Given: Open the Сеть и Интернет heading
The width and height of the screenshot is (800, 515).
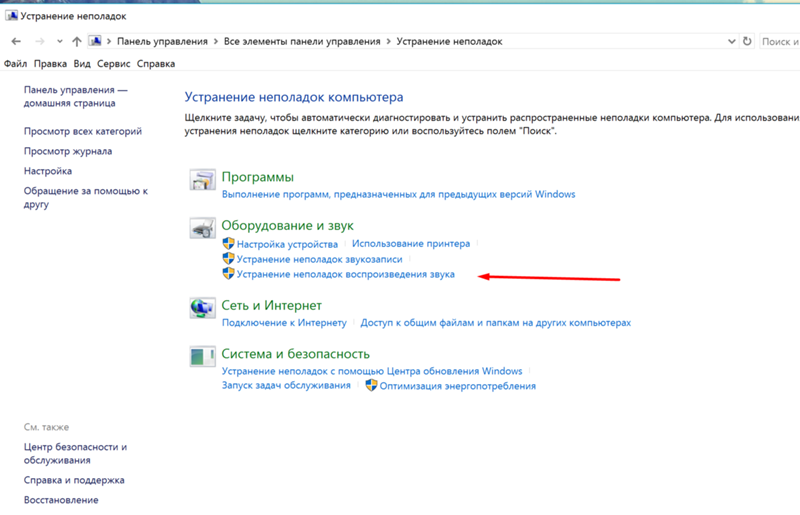Looking at the screenshot, I should click(271, 305).
